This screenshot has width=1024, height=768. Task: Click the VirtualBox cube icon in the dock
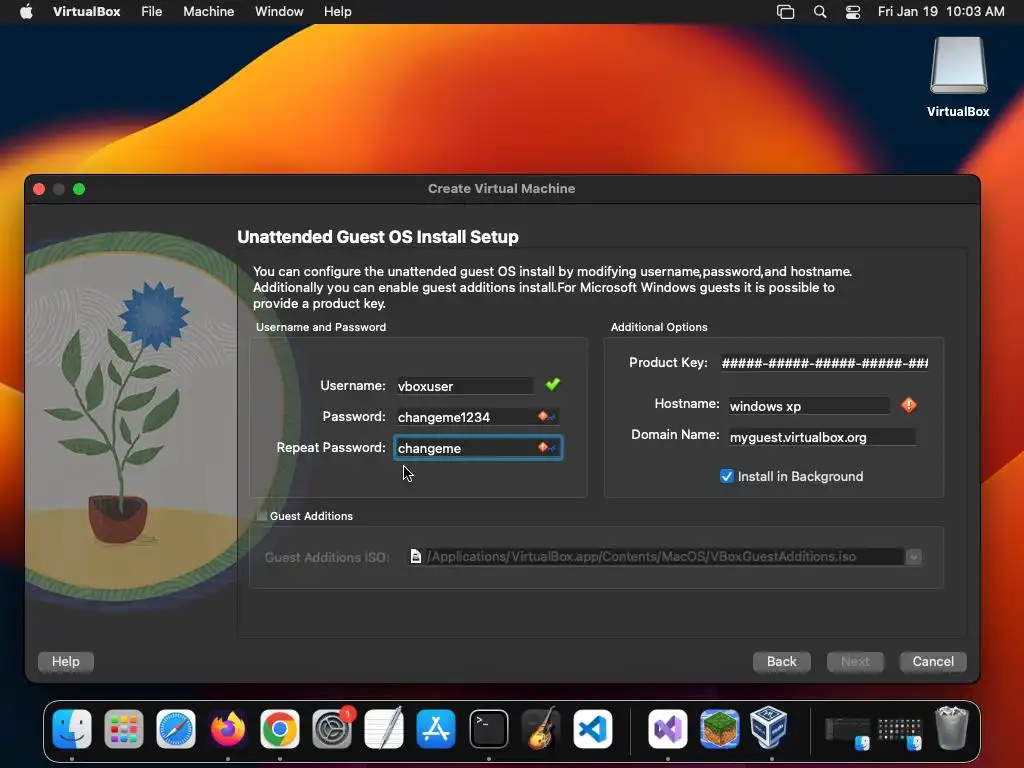pyautogui.click(x=771, y=729)
